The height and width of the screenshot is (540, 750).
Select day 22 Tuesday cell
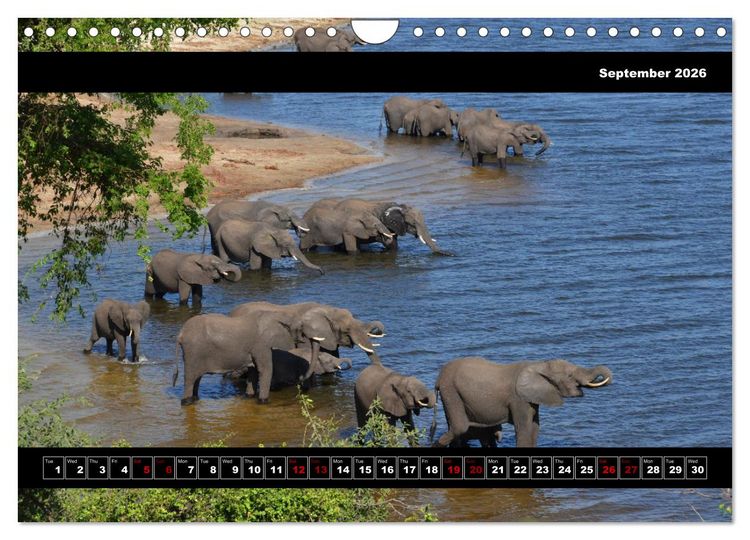(x=519, y=468)
